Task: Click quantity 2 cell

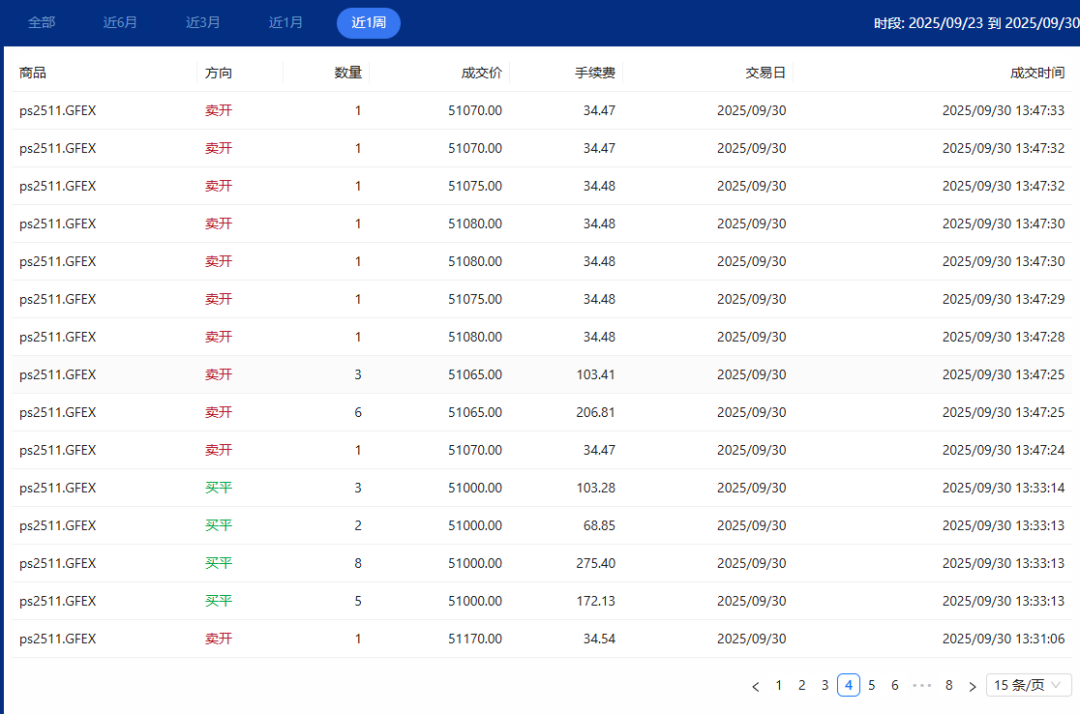Action: (x=358, y=525)
